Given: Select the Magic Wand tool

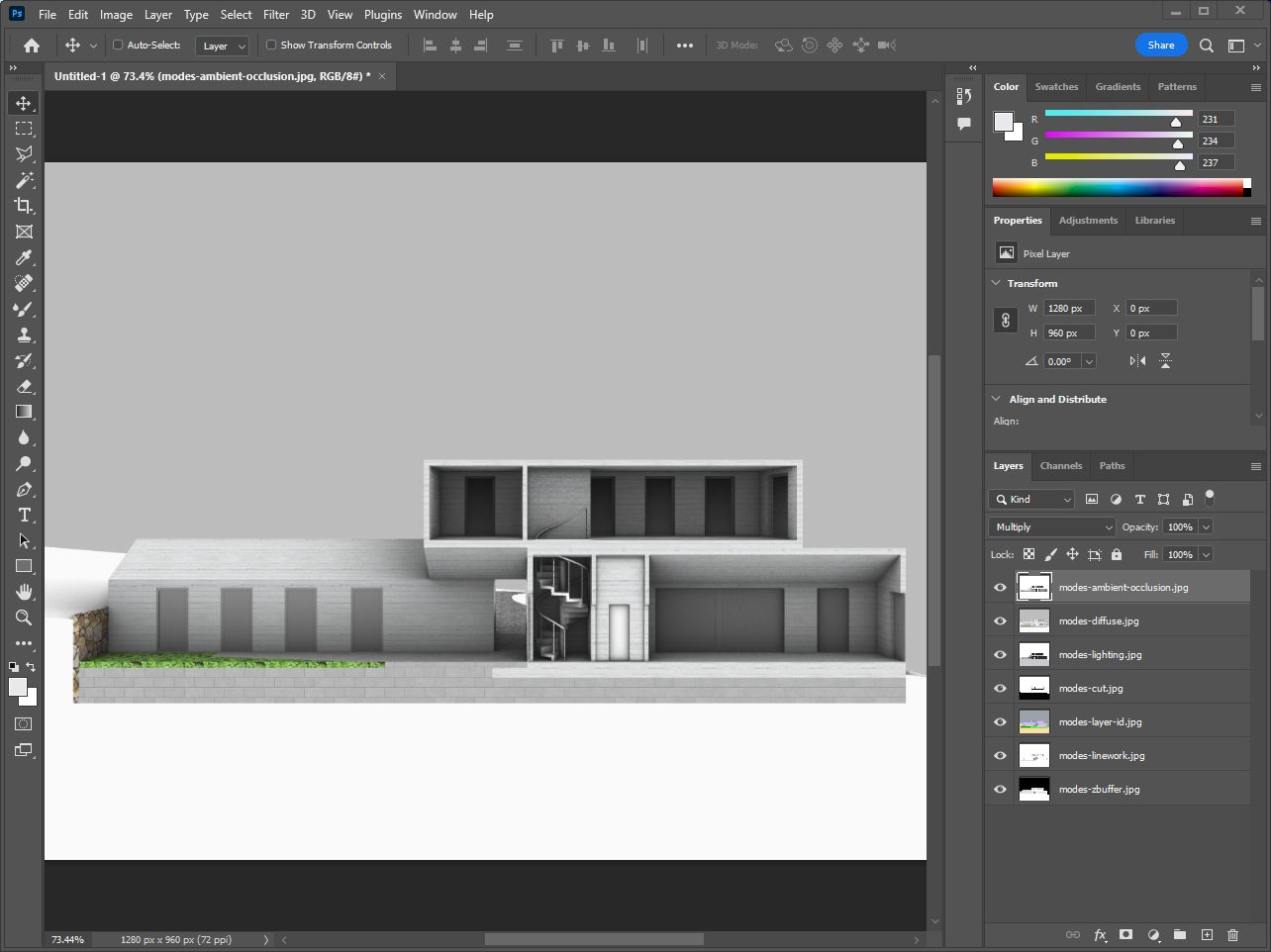Looking at the screenshot, I should tap(24, 180).
